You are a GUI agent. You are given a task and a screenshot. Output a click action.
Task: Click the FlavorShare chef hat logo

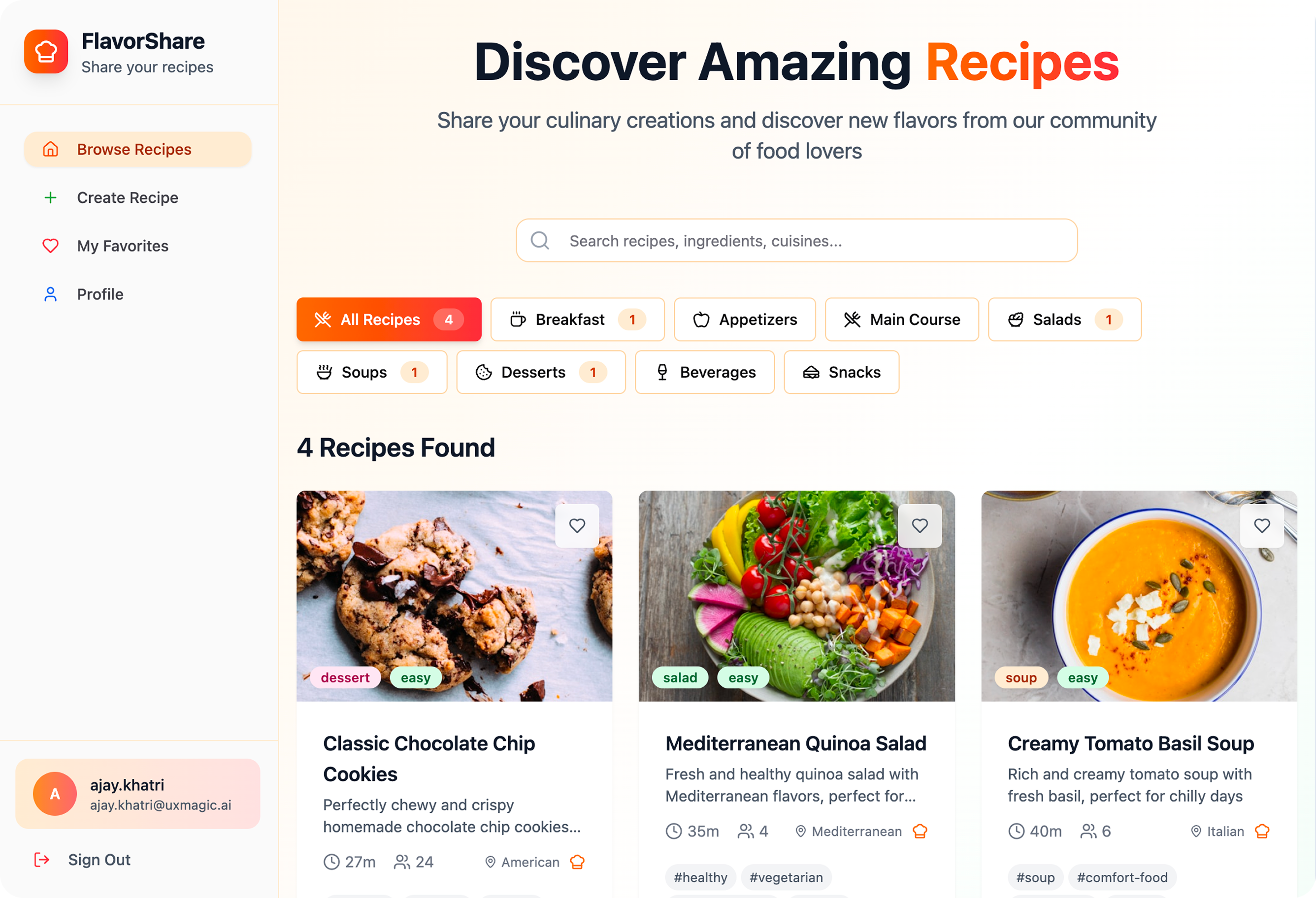46,52
